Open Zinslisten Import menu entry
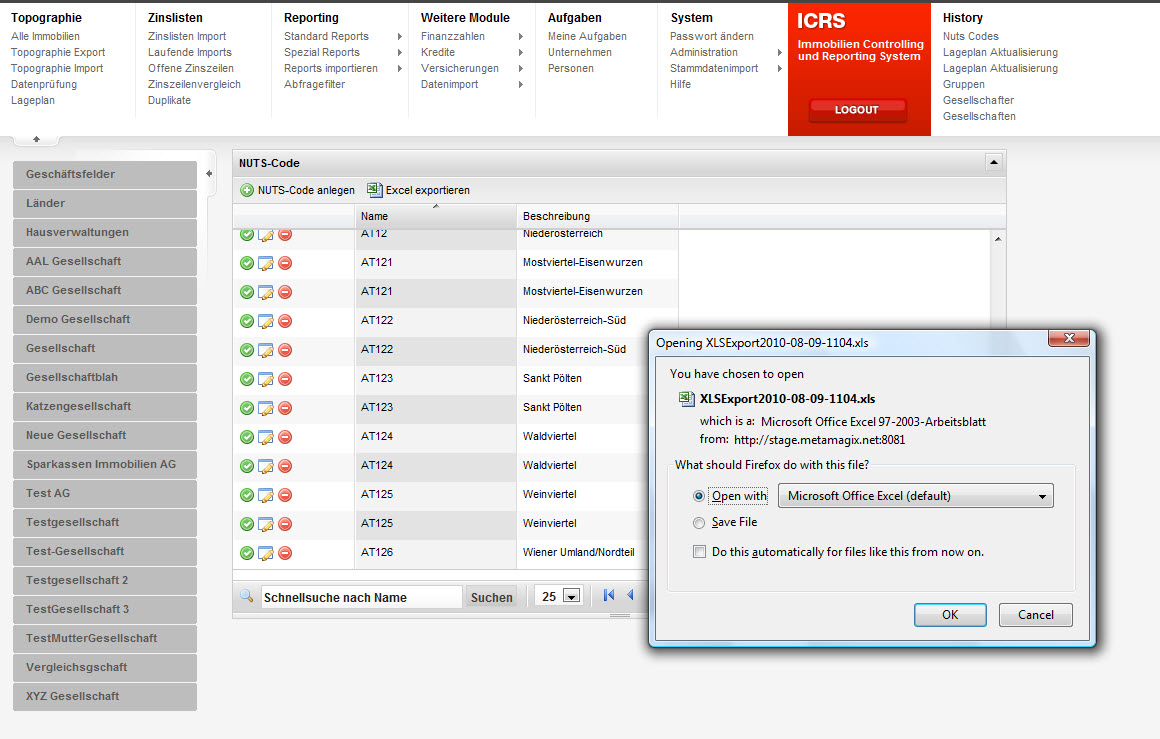 (x=187, y=36)
